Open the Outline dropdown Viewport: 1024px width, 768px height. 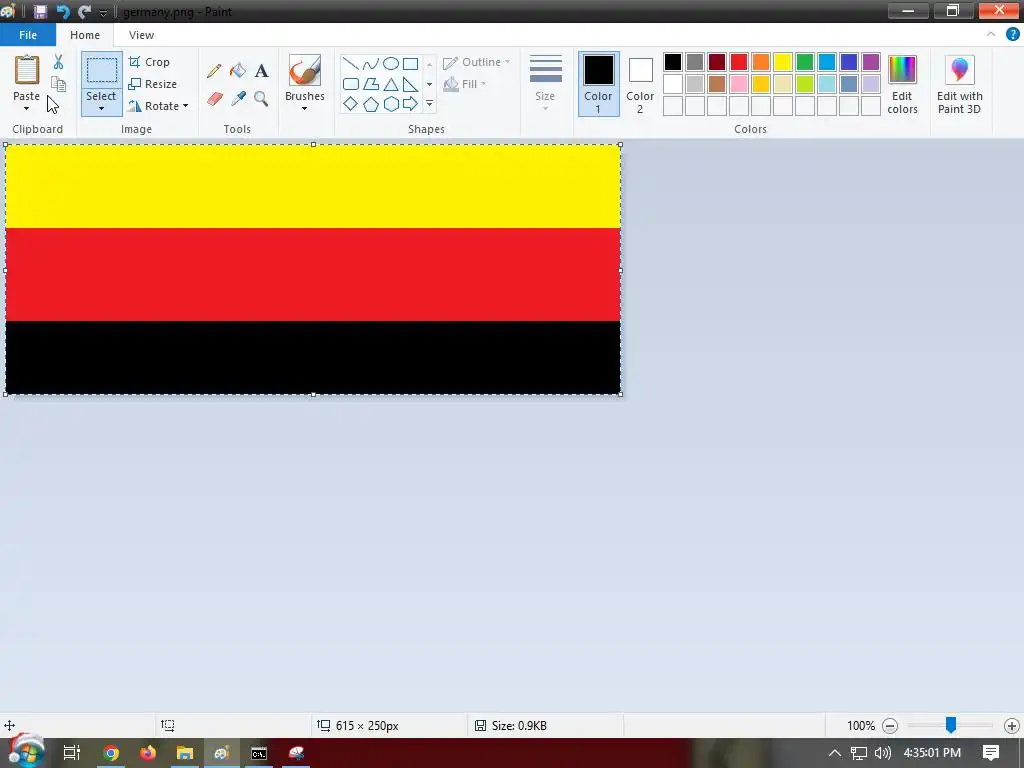(x=476, y=62)
